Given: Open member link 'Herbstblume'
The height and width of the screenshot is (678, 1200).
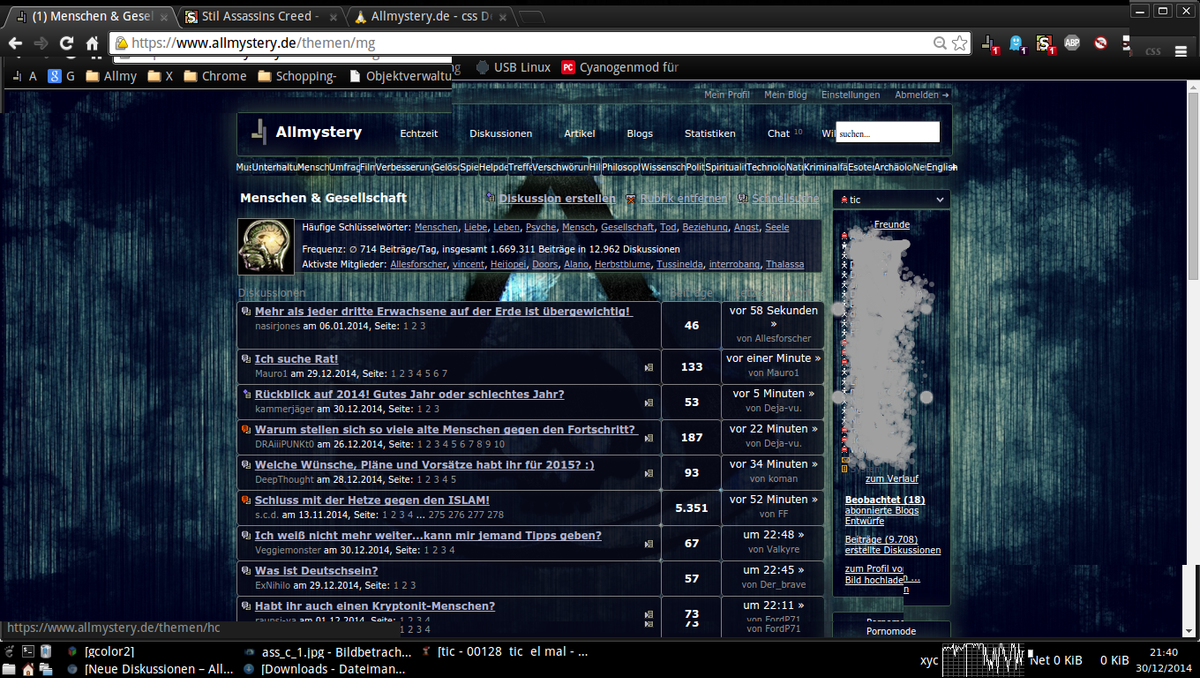Looking at the screenshot, I should pyautogui.click(x=623, y=264).
